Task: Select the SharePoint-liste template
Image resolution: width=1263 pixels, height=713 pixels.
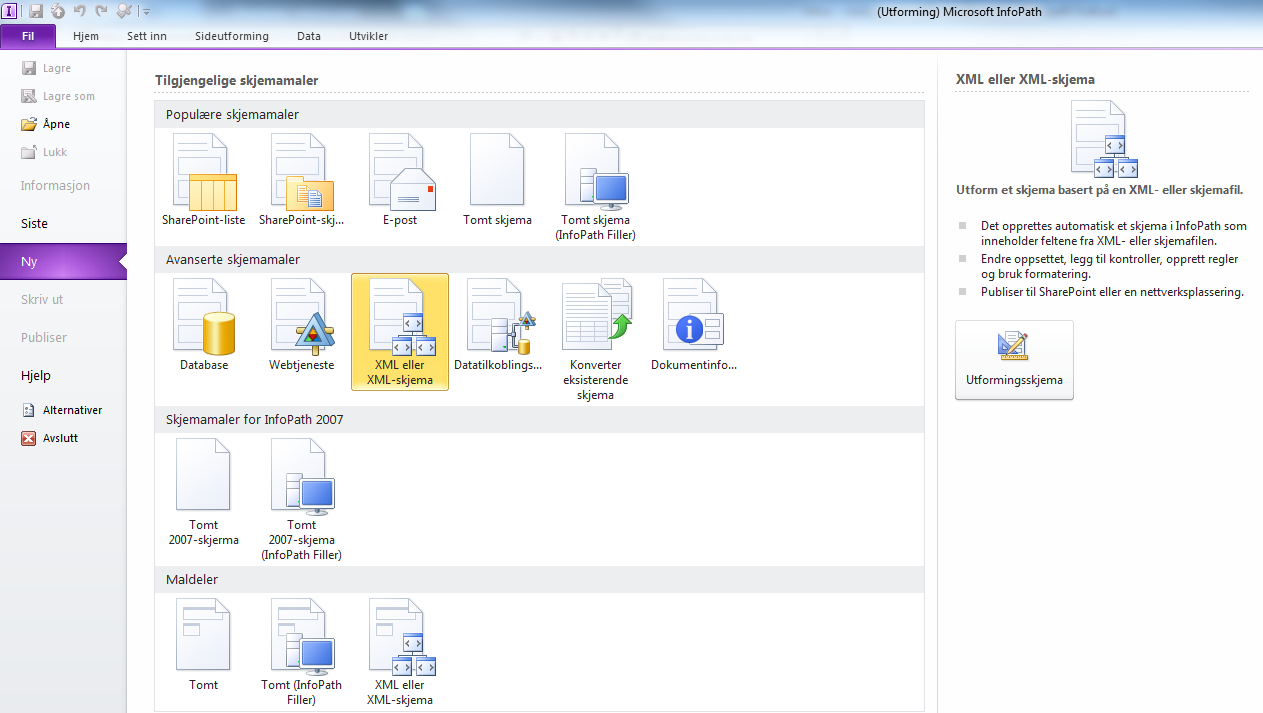Action: coord(204,180)
